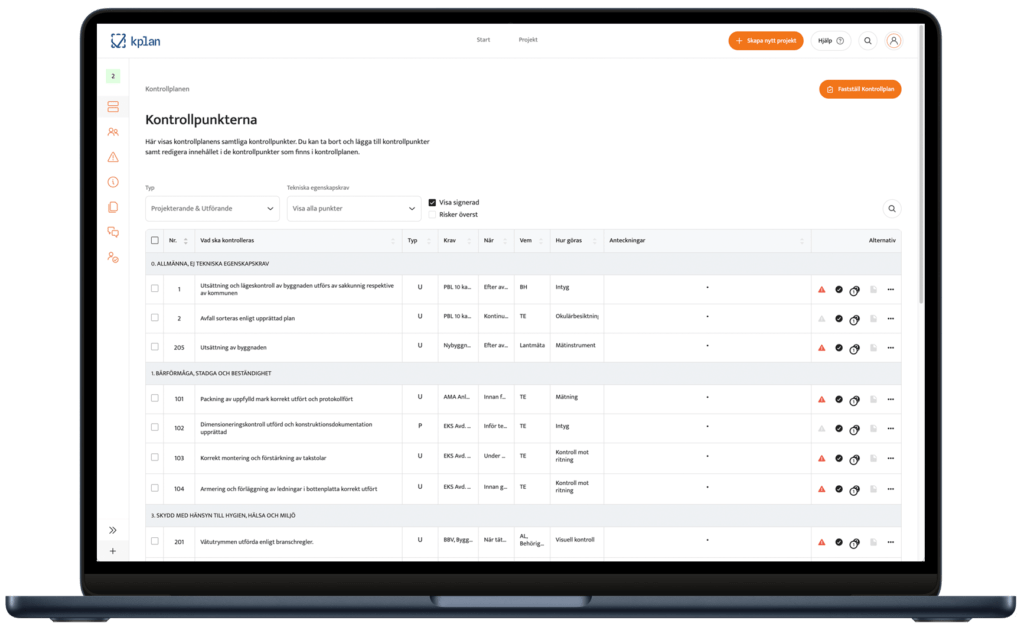
Task: Tick the checkbox for row 103
Action: [155, 457]
